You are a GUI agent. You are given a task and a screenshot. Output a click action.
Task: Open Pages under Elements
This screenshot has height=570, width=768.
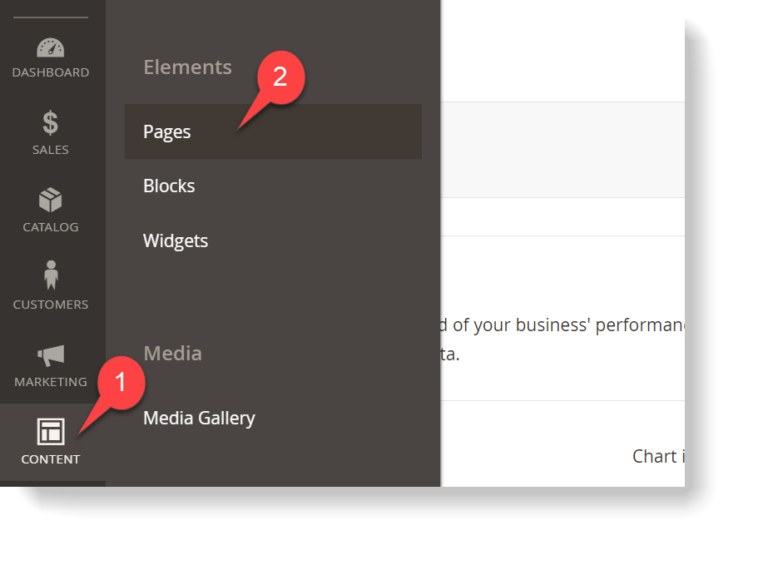click(273, 131)
